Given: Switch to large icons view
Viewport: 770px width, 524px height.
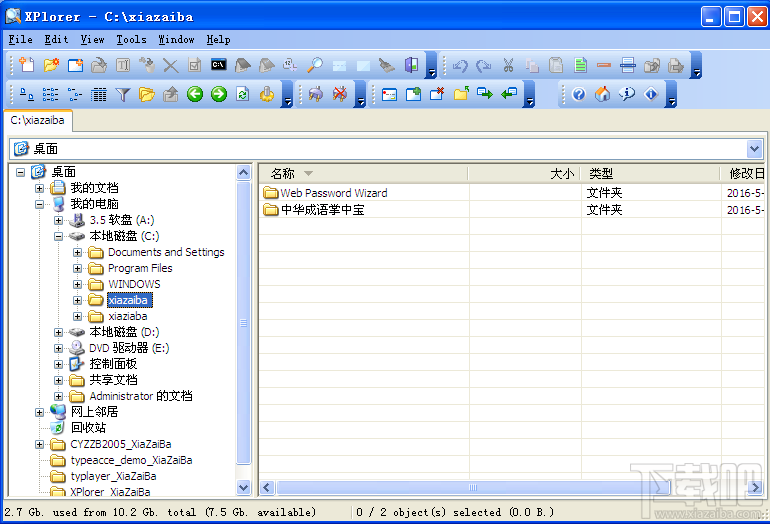Looking at the screenshot, I should pyautogui.click(x=27, y=94).
